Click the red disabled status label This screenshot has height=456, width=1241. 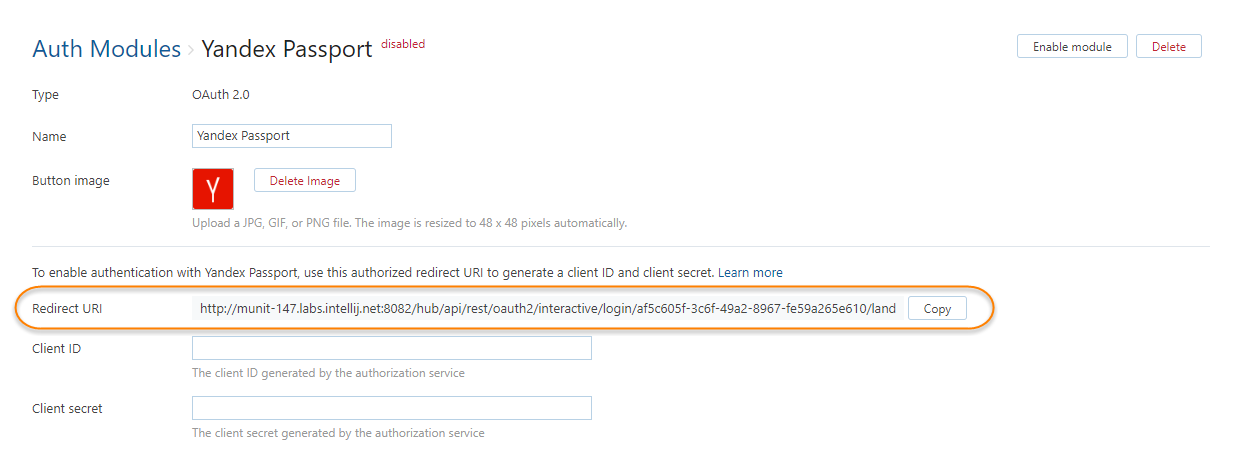pos(403,44)
